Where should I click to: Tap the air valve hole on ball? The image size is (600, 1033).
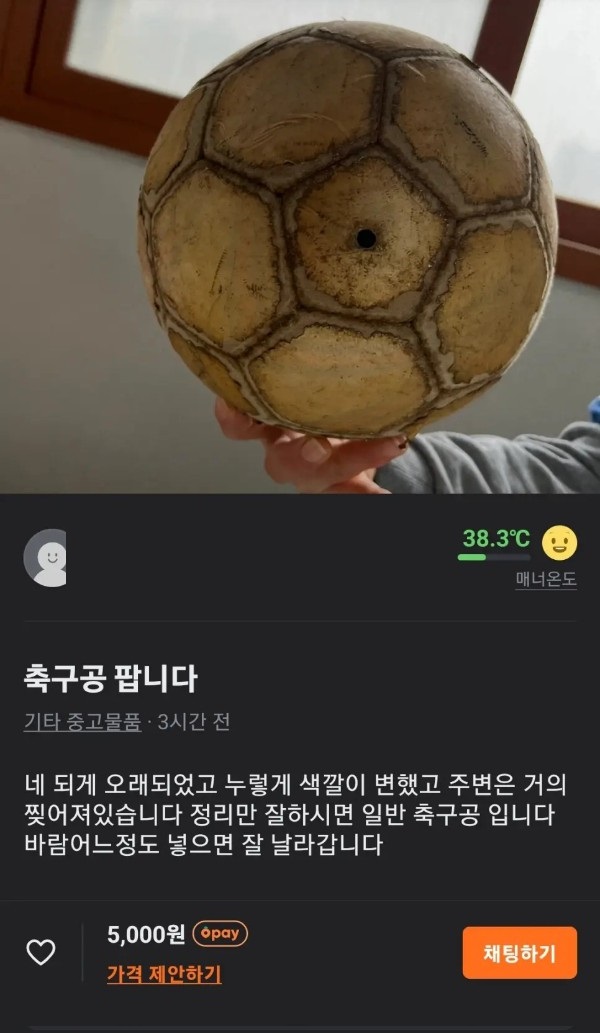point(366,238)
